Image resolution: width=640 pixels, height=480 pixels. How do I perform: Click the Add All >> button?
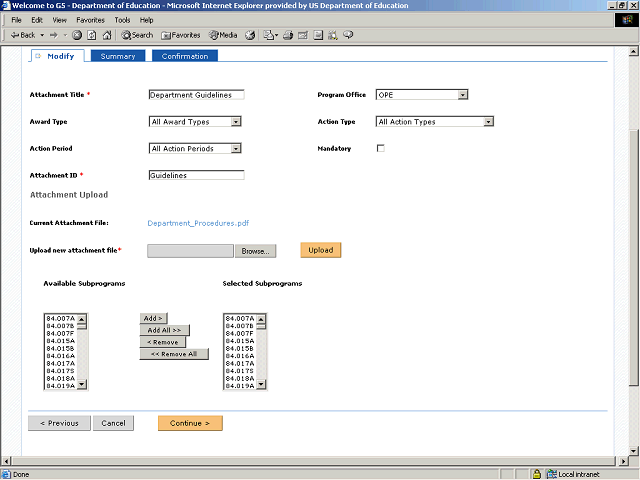coord(164,330)
